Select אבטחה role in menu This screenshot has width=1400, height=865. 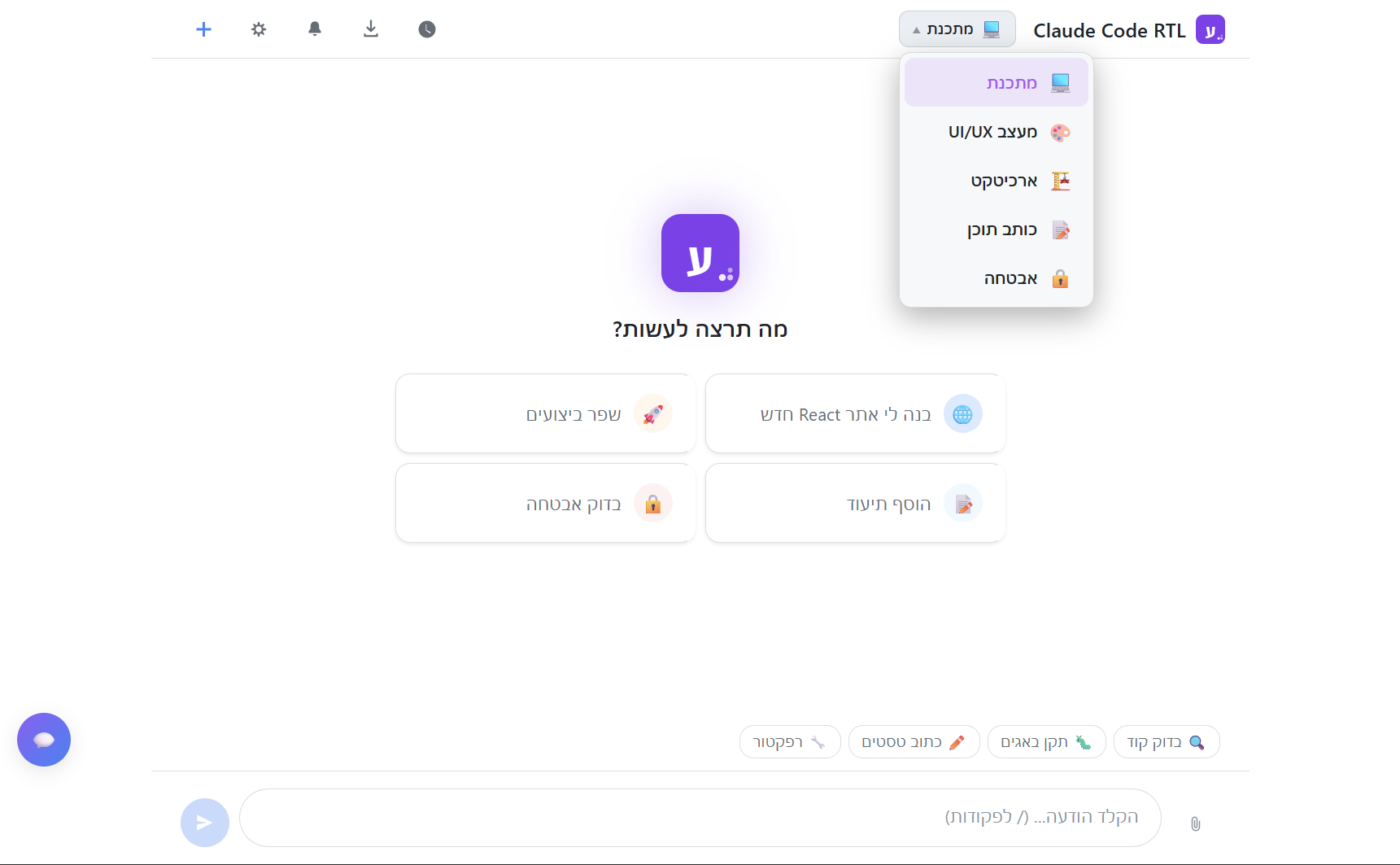(x=997, y=277)
